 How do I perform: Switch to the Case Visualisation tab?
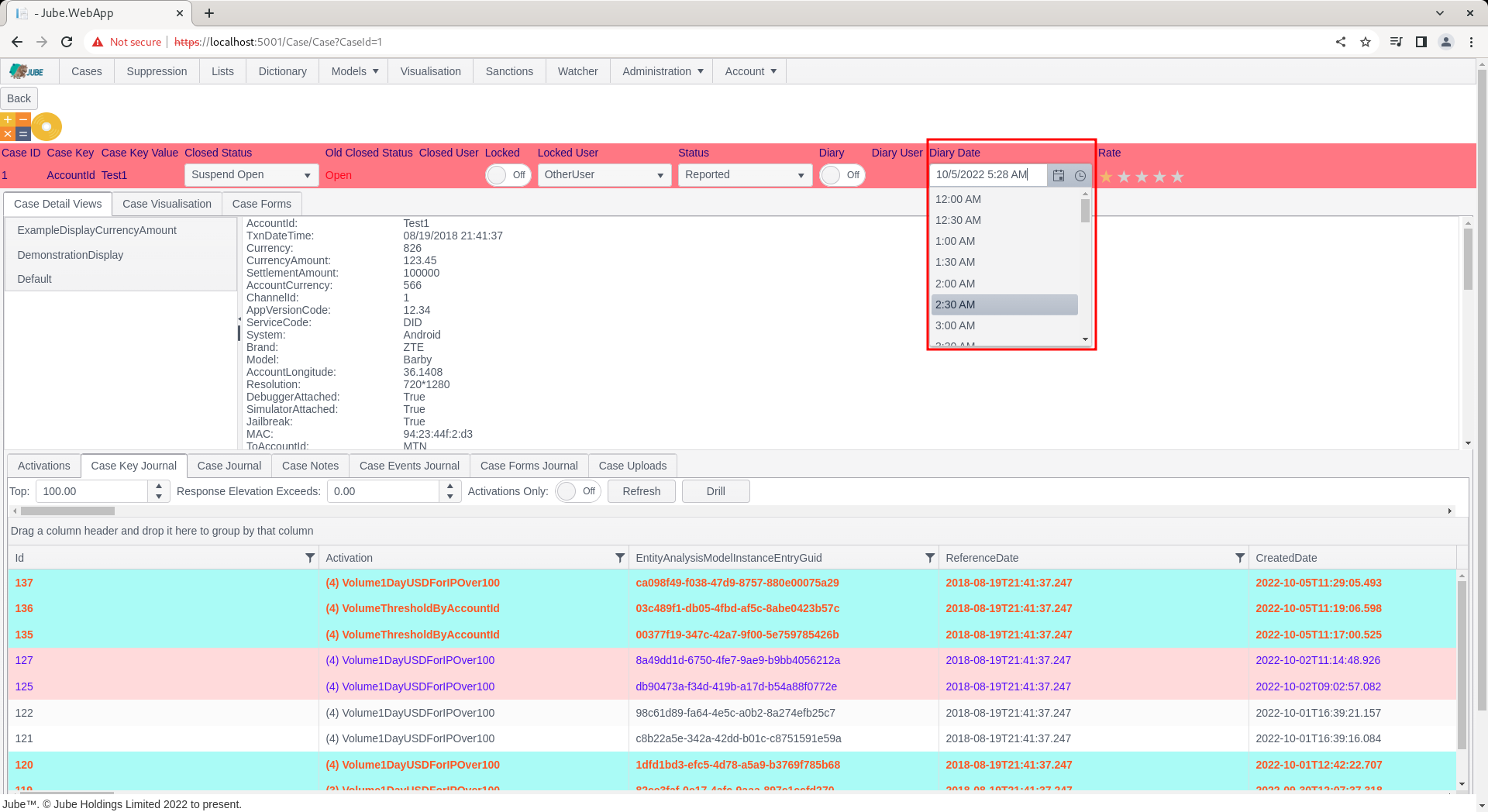point(167,204)
